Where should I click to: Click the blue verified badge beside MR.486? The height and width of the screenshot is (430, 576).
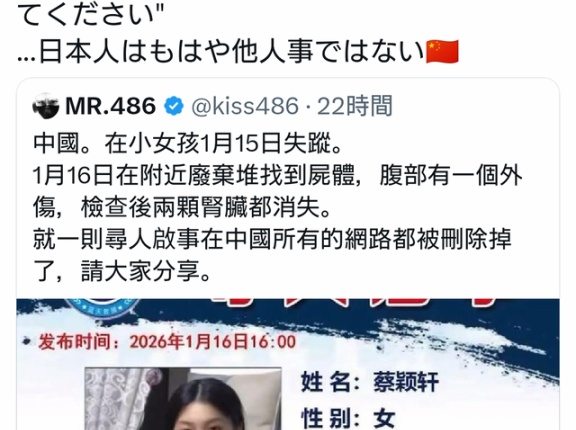(x=173, y=106)
